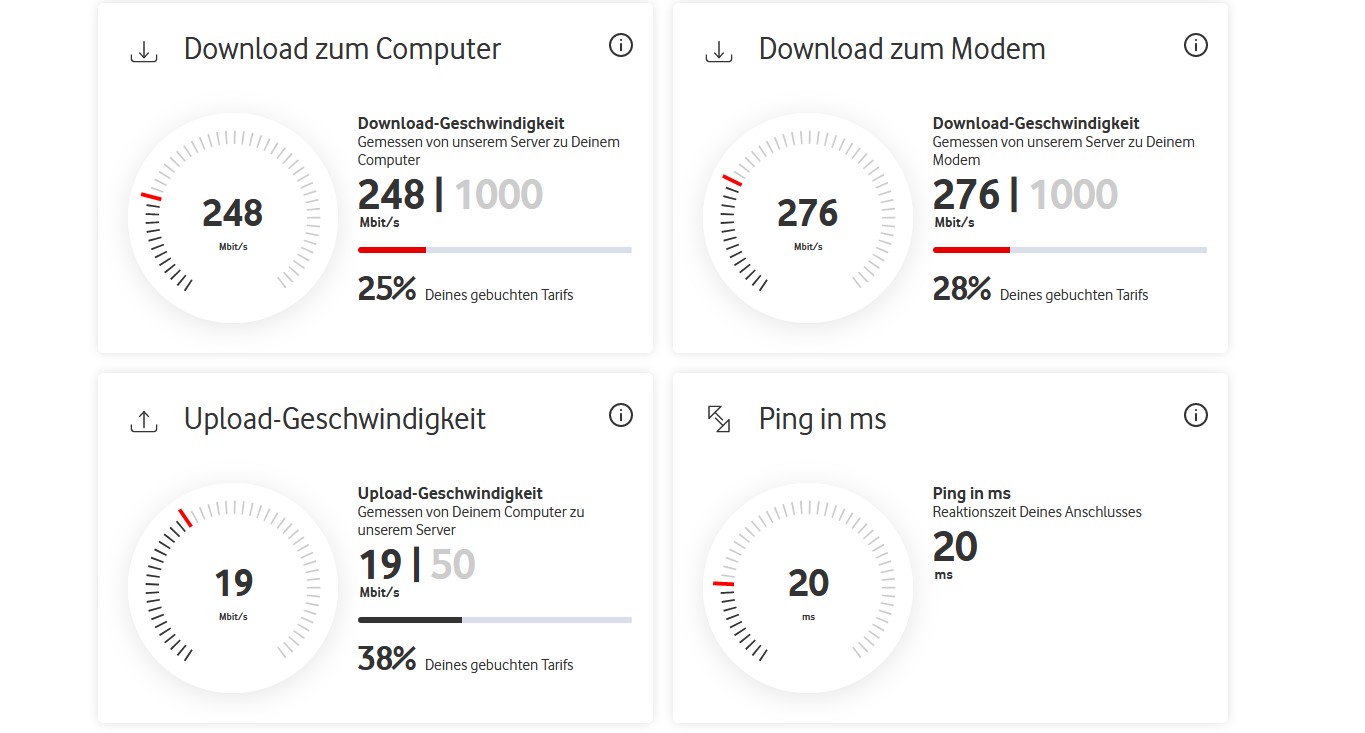Click the 276 Mbit/s gauge dial
Viewport: 1365px width, 733px height.
(808, 218)
